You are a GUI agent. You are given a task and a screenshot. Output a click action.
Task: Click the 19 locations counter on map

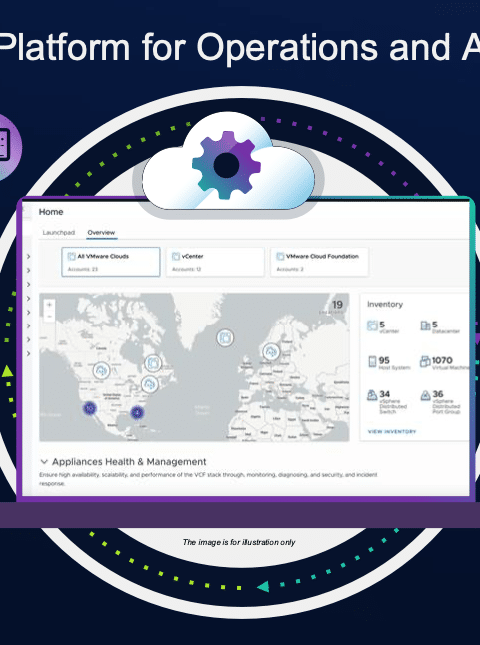(337, 305)
